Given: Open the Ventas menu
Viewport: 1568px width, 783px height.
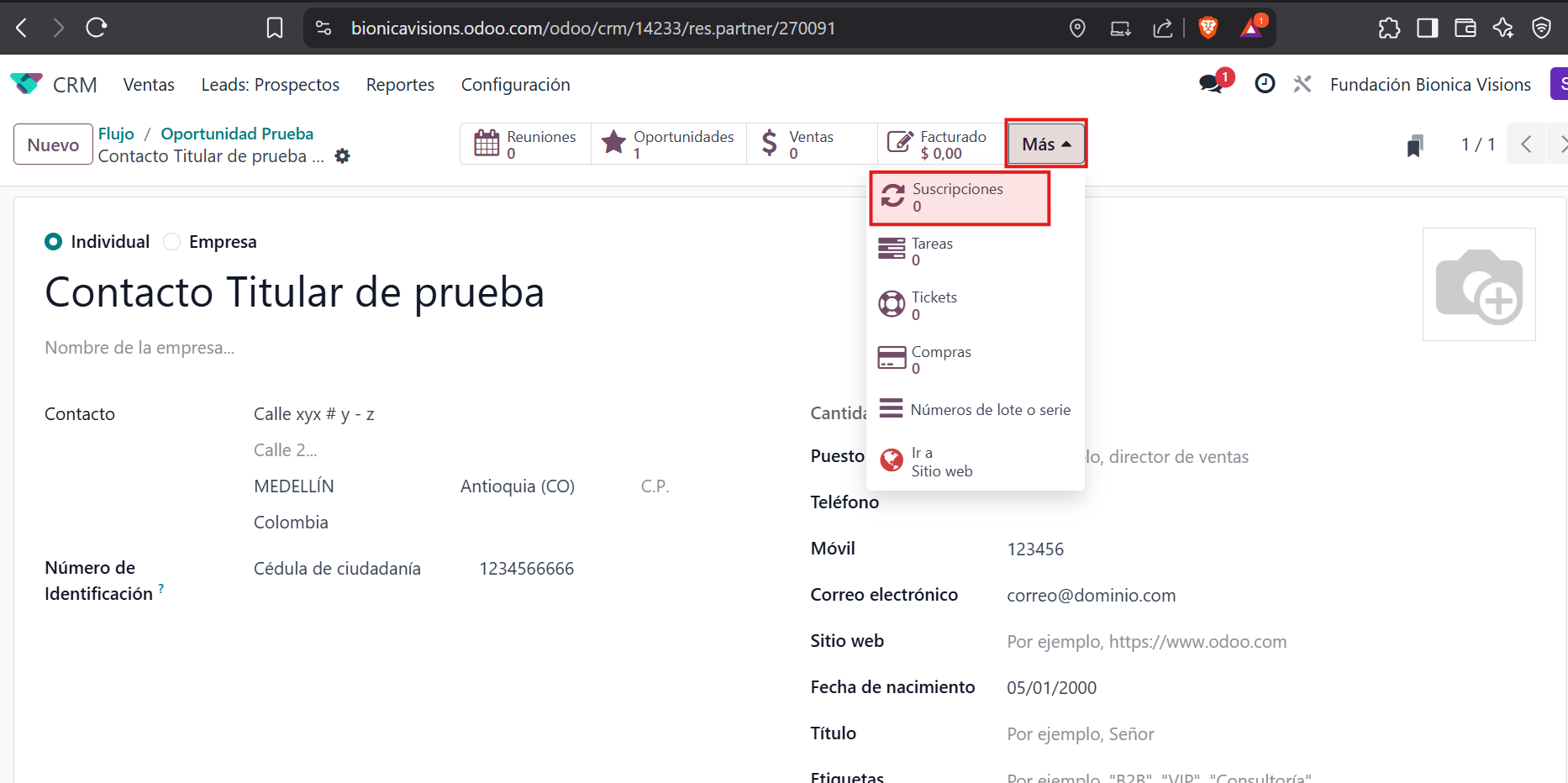Looking at the screenshot, I should point(149,85).
